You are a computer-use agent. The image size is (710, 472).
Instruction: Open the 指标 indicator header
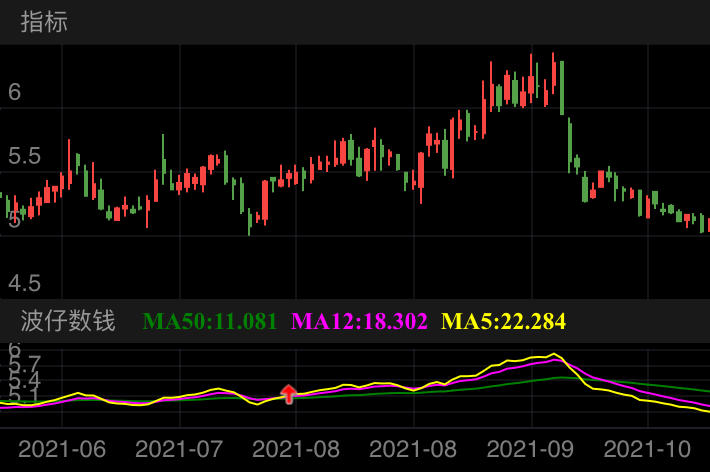pyautogui.click(x=44, y=22)
